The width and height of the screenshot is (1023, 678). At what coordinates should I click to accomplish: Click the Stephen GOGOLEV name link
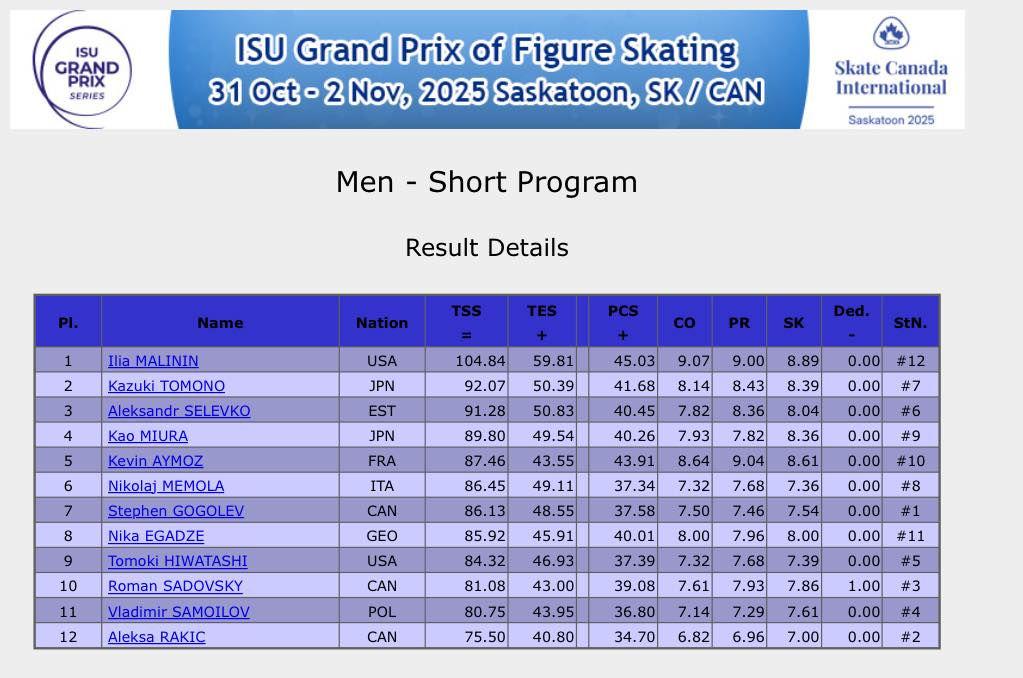click(176, 511)
